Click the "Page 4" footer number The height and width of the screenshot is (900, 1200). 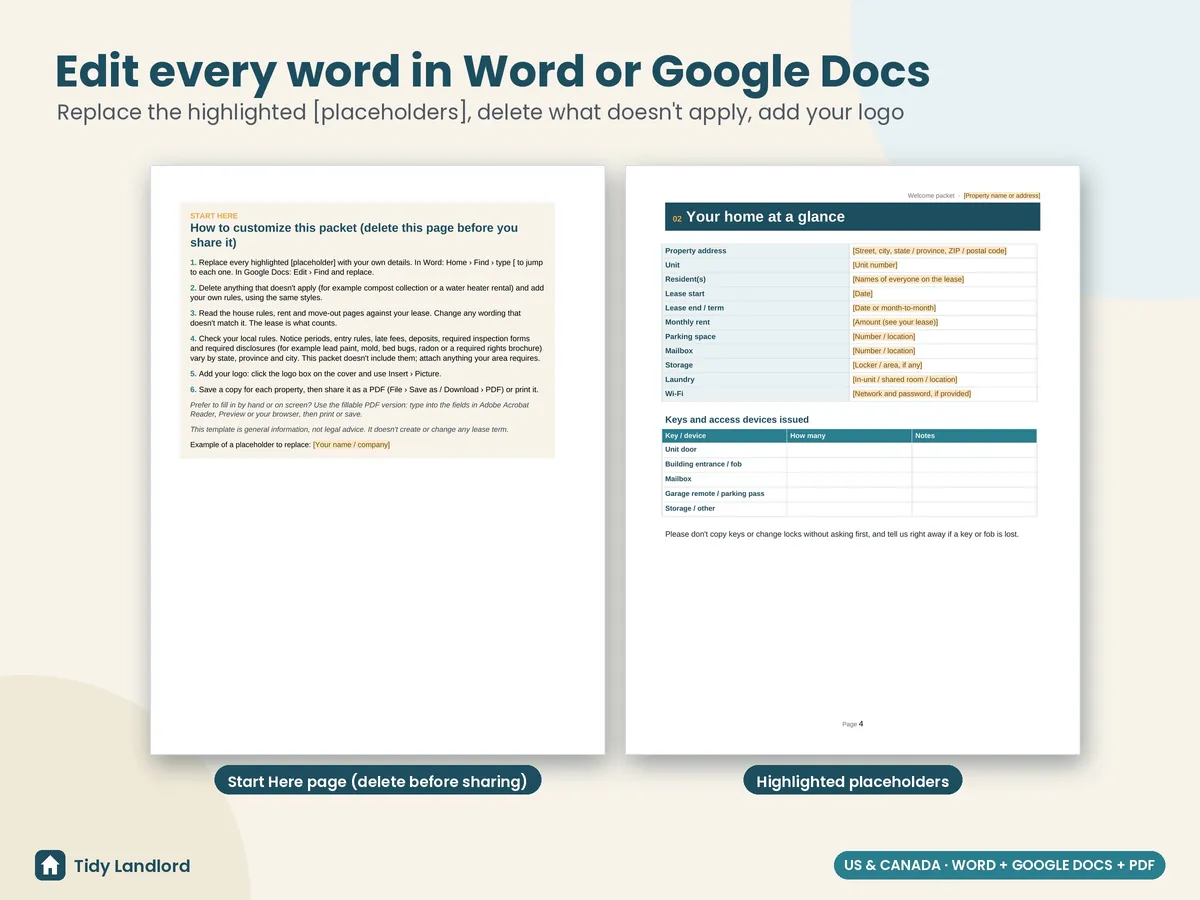[x=852, y=724]
